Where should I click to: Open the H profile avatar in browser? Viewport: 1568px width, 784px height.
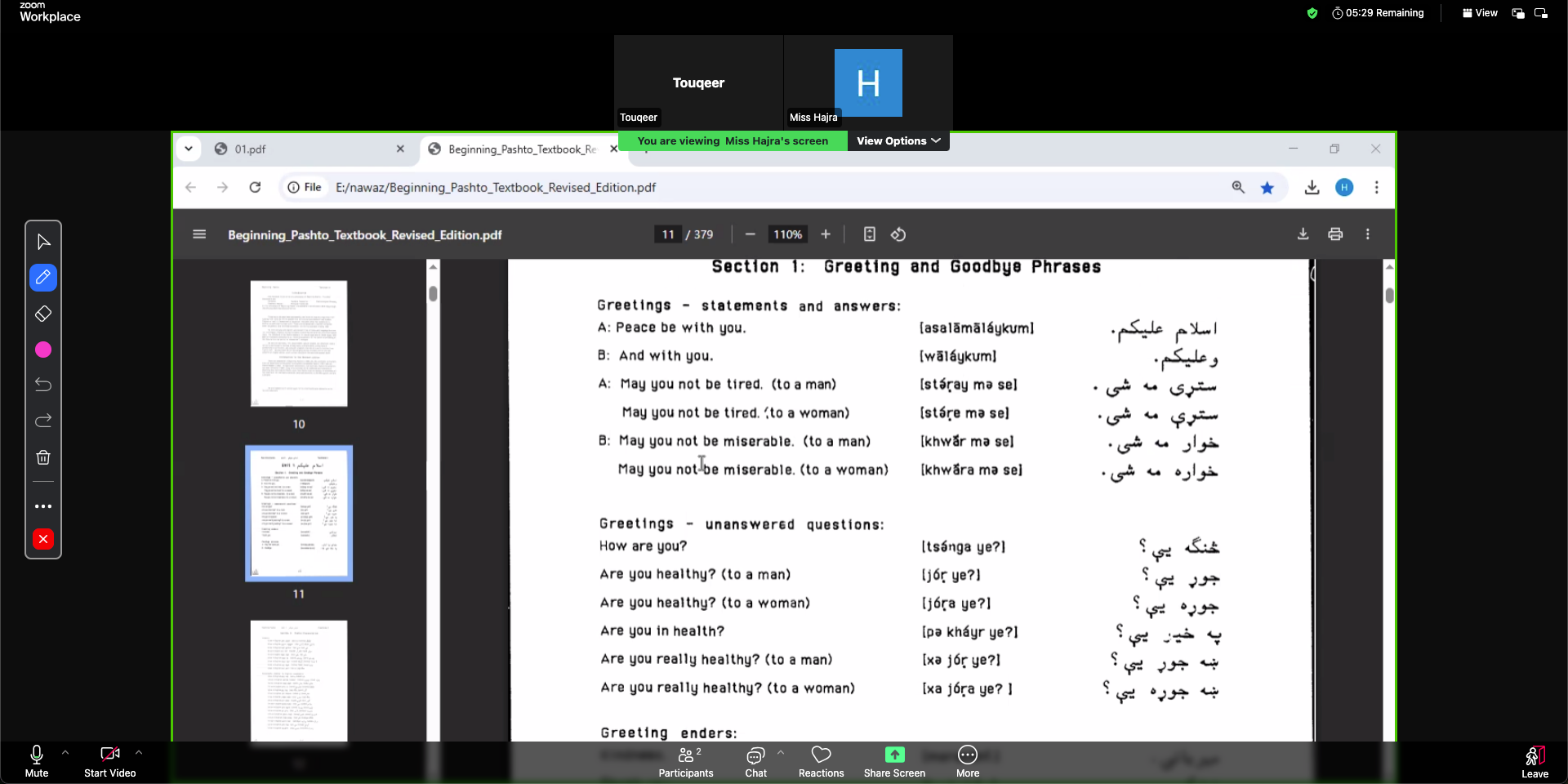(x=1344, y=187)
